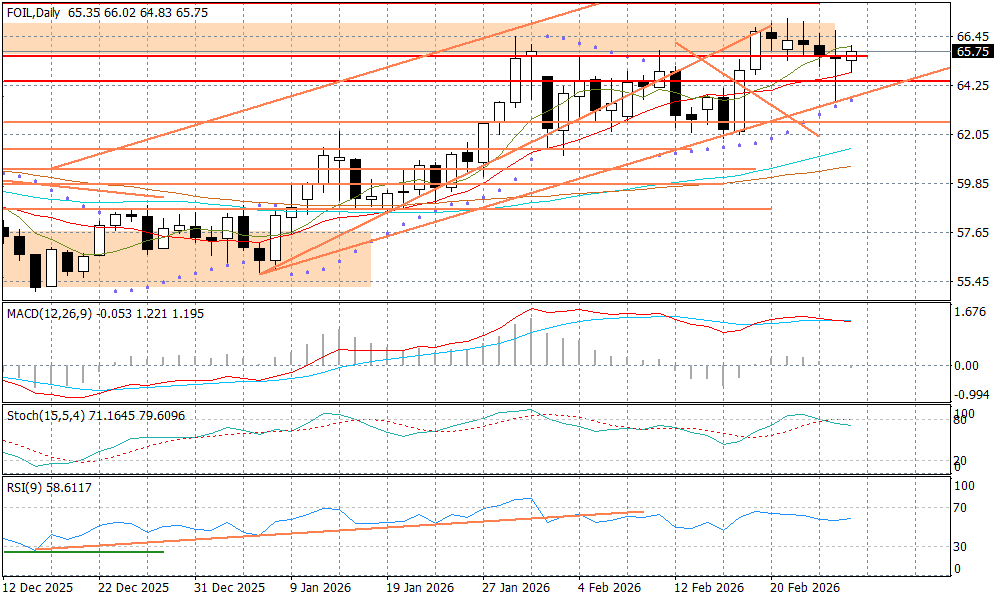Click the current price label 65.75

[x=972, y=52]
